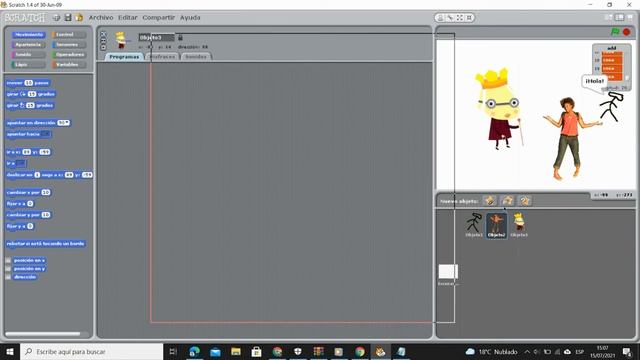Click the Windows Start button
The height and width of the screenshot is (360, 640).
pyautogui.click(x=10, y=351)
